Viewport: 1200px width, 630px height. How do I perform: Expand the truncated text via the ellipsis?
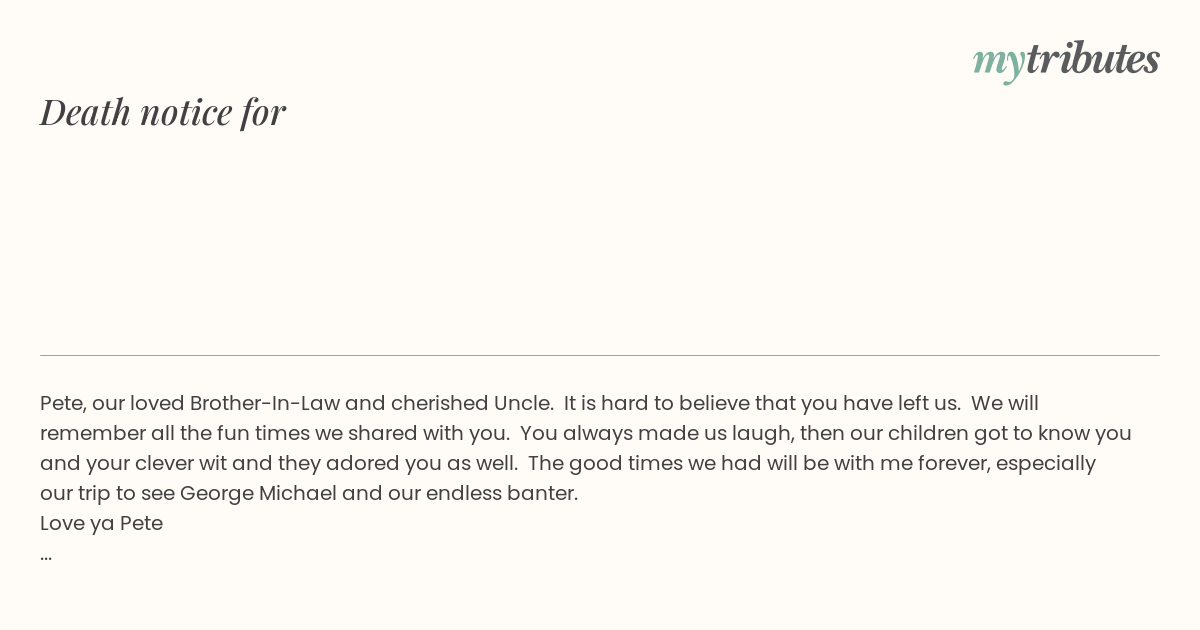(x=46, y=554)
